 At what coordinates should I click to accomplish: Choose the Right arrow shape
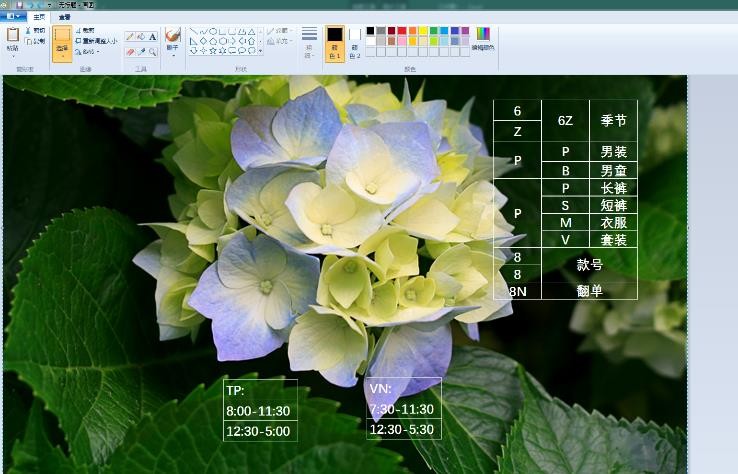[233, 41]
